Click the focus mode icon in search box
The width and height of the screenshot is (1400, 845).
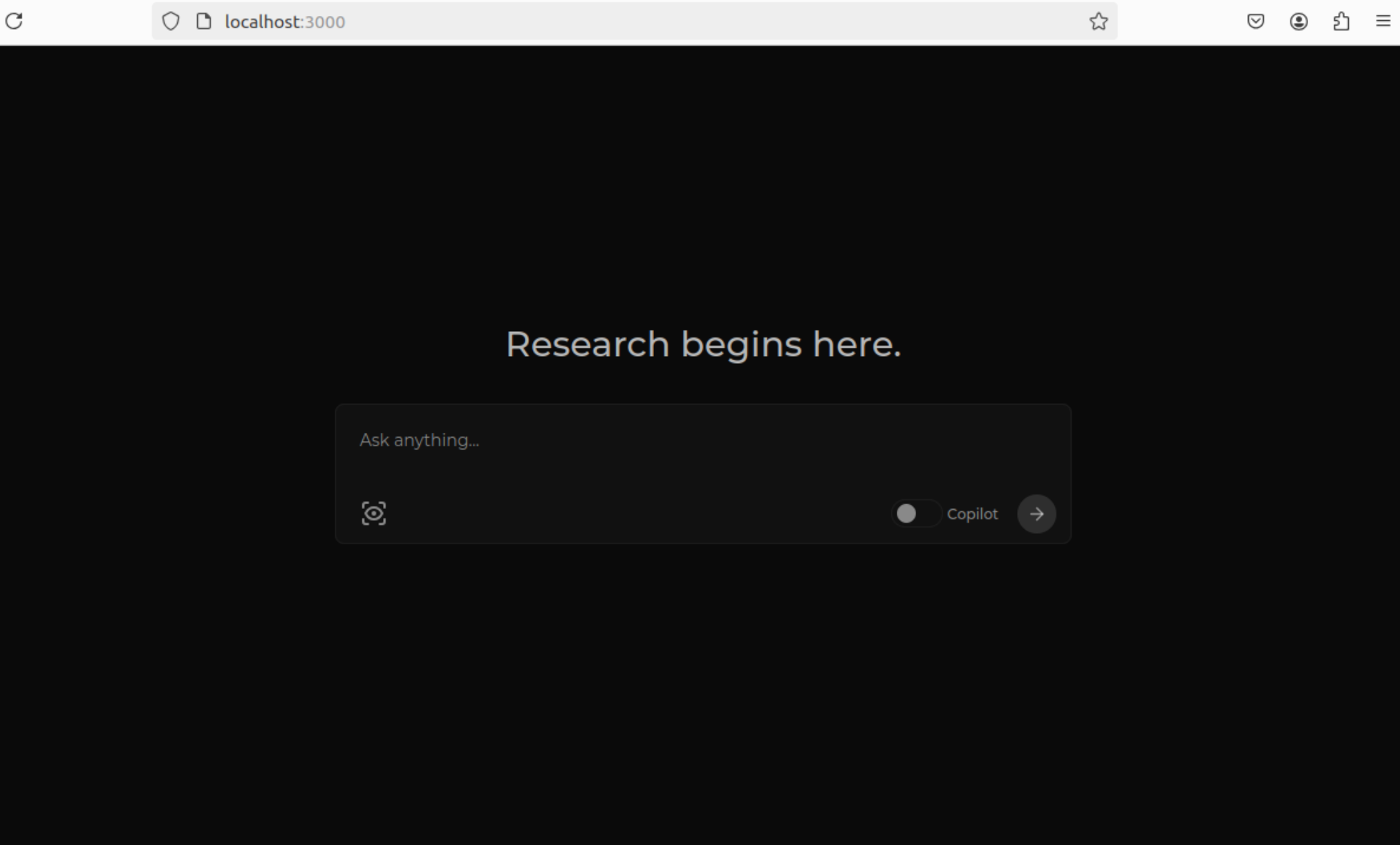(373, 514)
